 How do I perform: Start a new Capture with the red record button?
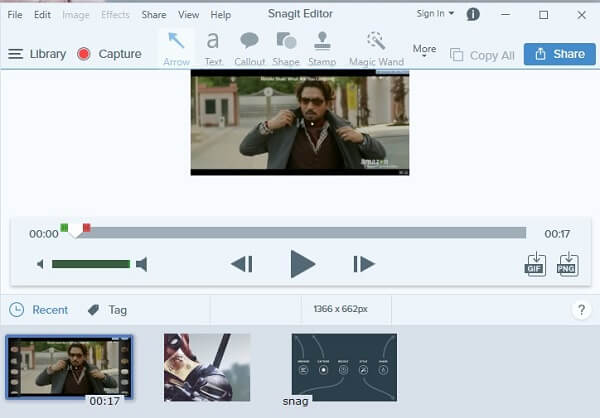[x=109, y=54]
